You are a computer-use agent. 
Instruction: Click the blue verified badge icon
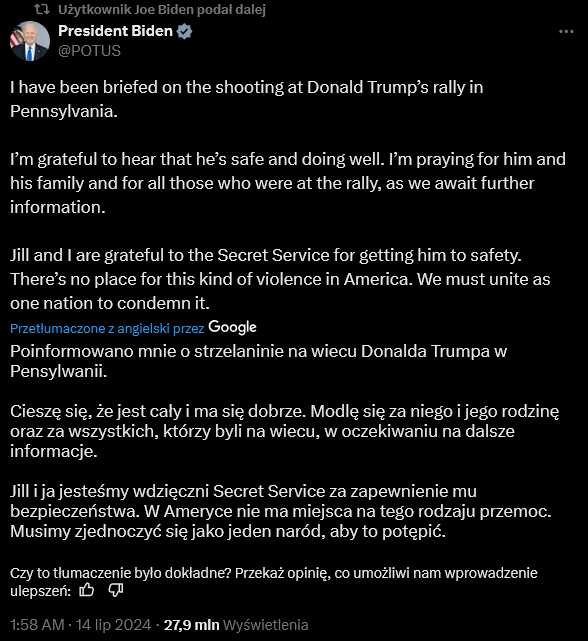184,31
